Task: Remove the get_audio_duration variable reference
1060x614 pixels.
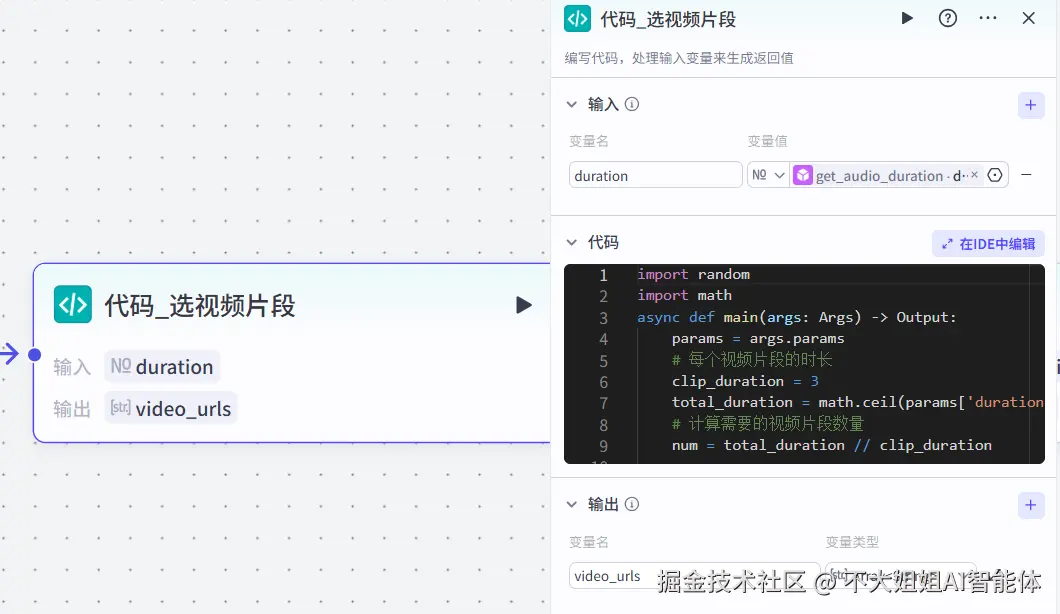Action: coord(977,175)
